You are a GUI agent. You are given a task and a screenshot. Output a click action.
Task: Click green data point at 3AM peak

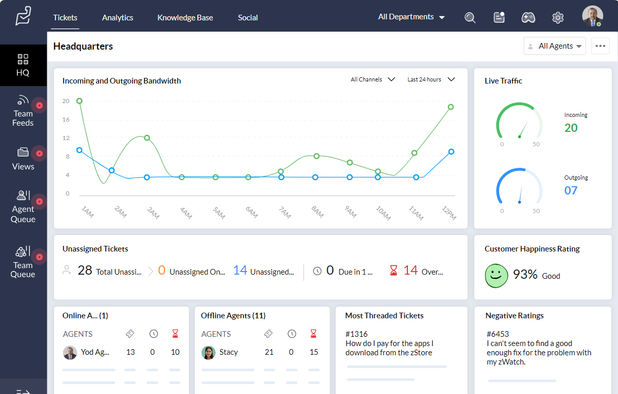(x=147, y=138)
